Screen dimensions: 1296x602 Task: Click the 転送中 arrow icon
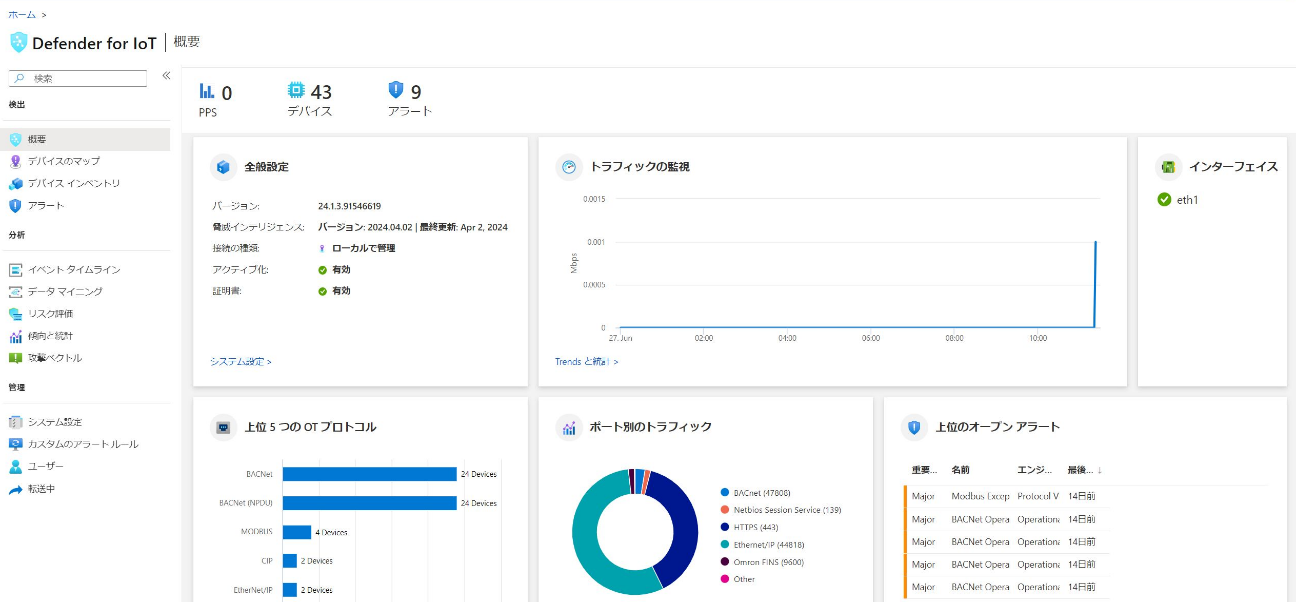point(15,489)
